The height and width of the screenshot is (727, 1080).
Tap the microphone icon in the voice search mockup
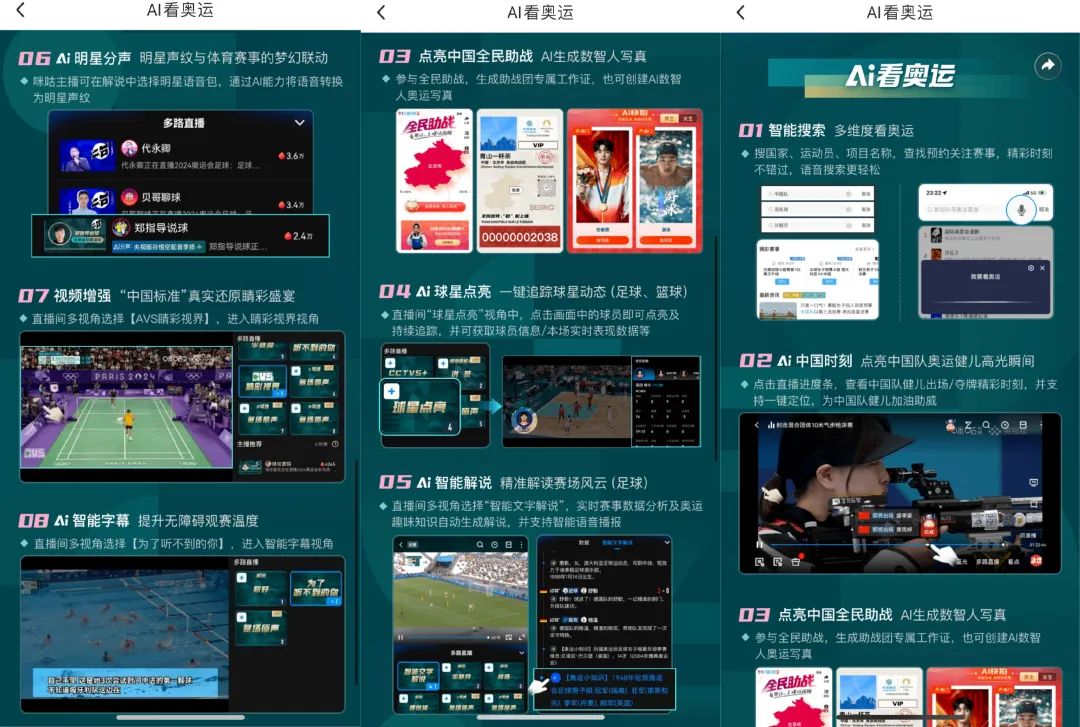pyautogui.click(x=1021, y=209)
